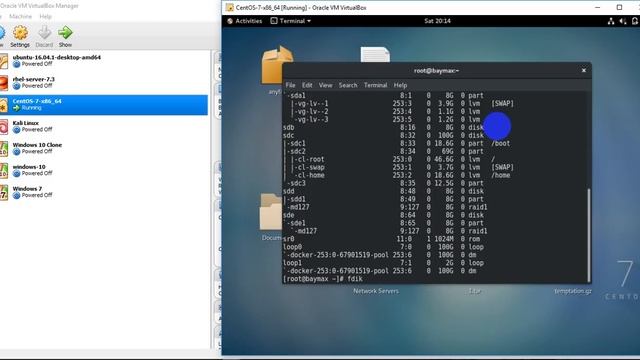
Task: Minimize the CentOS VirtualBox window
Action: (598, 7)
